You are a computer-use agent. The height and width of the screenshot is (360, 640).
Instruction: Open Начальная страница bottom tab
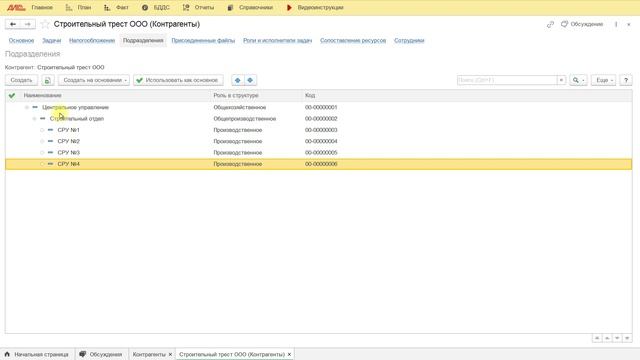click(x=36, y=354)
